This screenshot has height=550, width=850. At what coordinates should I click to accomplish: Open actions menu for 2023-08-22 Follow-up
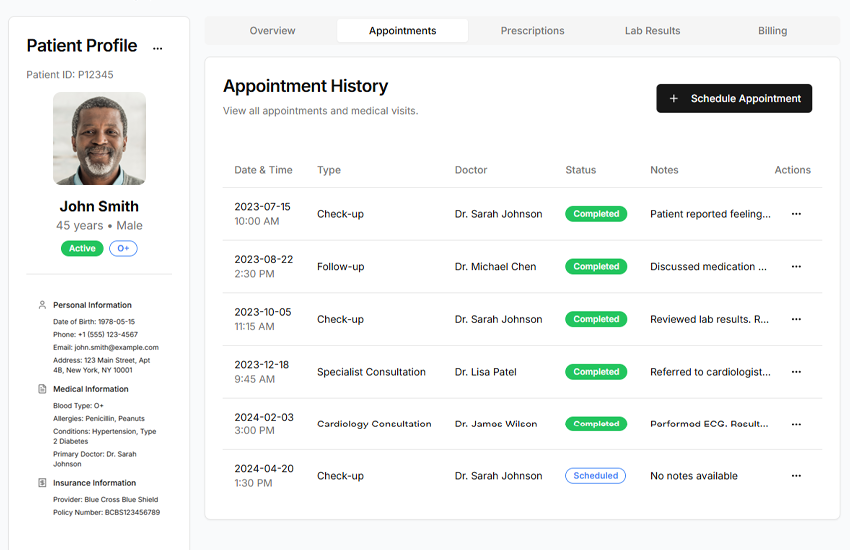tap(796, 267)
